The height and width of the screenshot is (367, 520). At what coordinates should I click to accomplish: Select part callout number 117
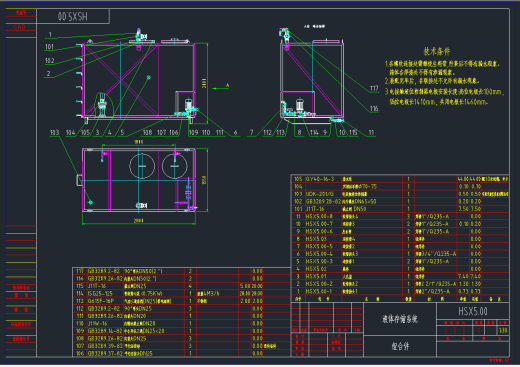click(374, 88)
